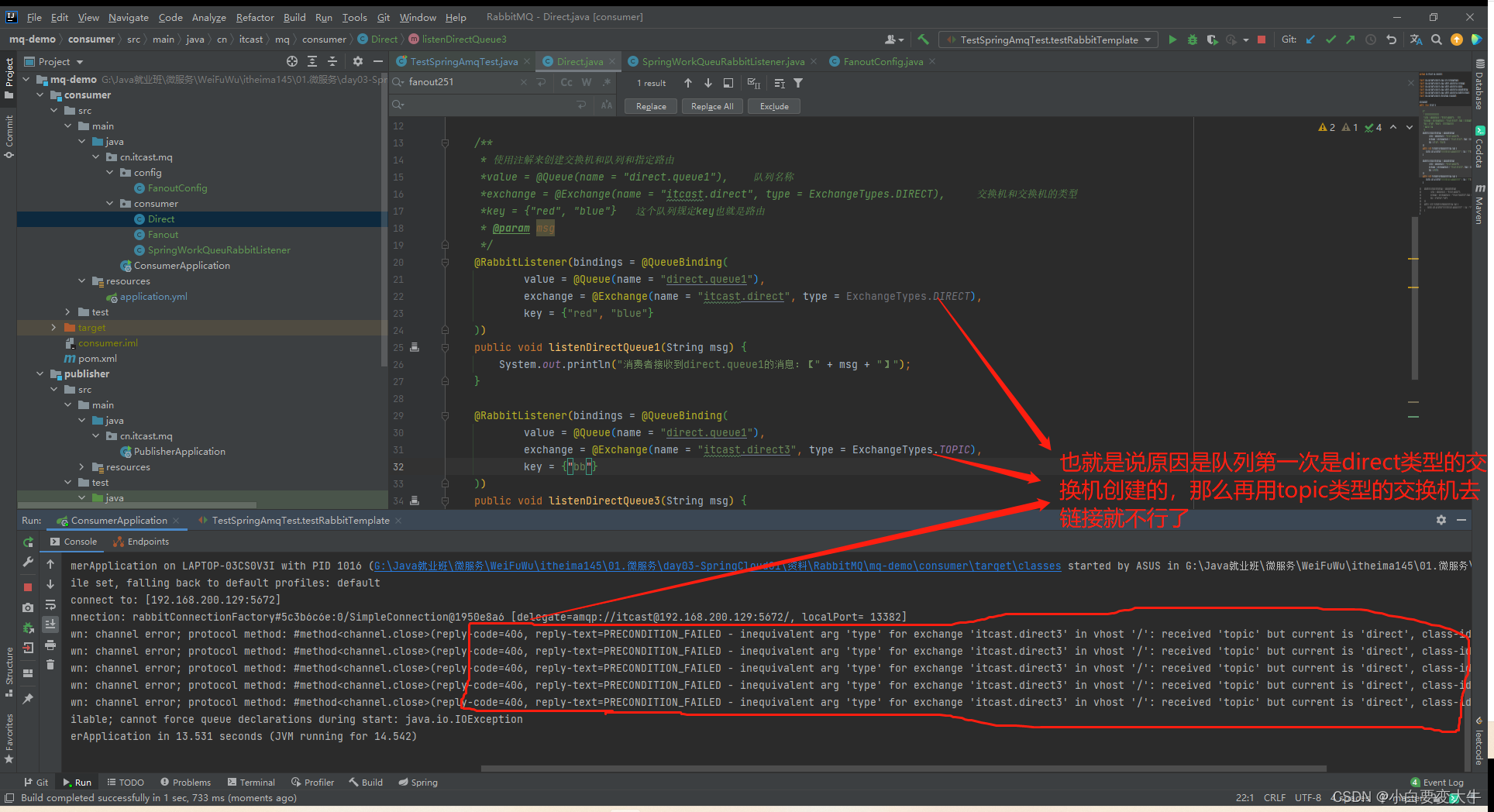Screen dimensions: 1494x812
Task: Click the camera icon to dump threads
Action: [28, 607]
